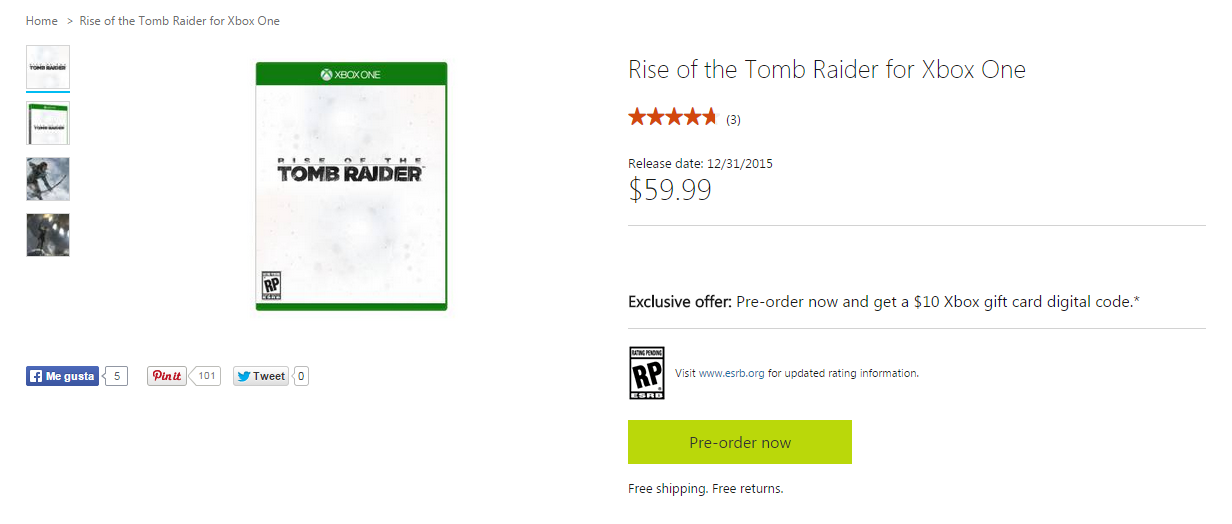Click the Tweet count bubble showing 0

coord(301,377)
